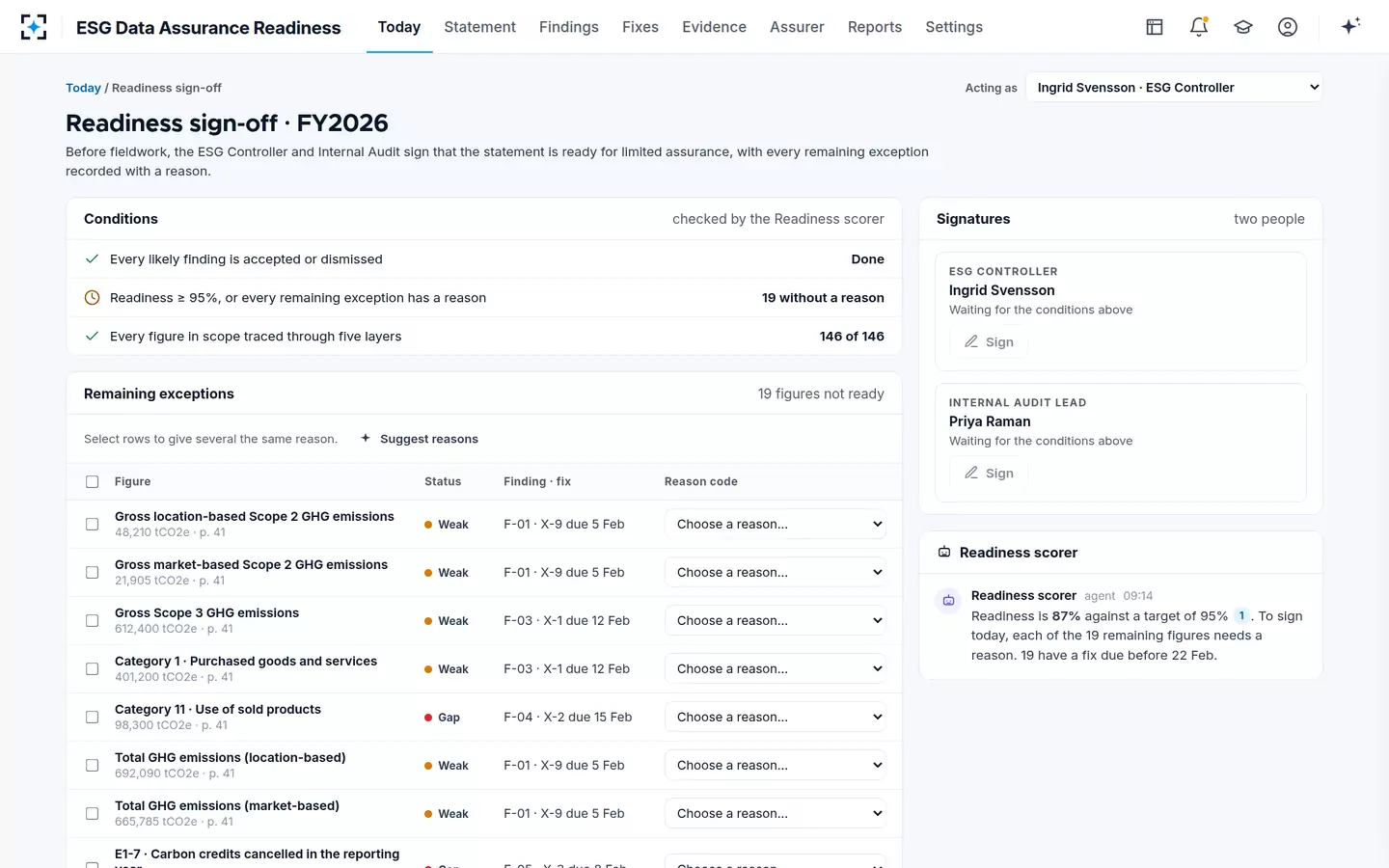Open the Acting as role dropdown
The width and height of the screenshot is (1389, 868).
click(1174, 88)
